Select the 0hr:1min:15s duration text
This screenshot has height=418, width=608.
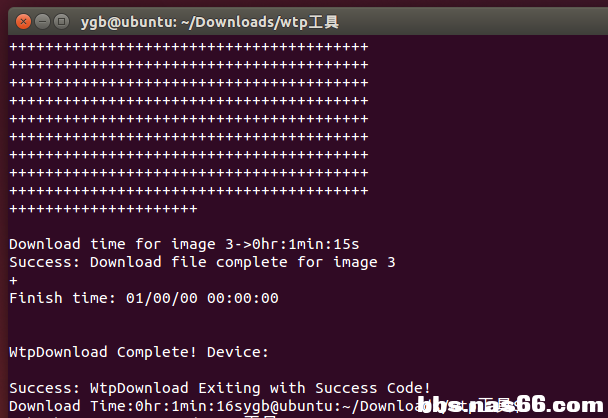pos(306,244)
